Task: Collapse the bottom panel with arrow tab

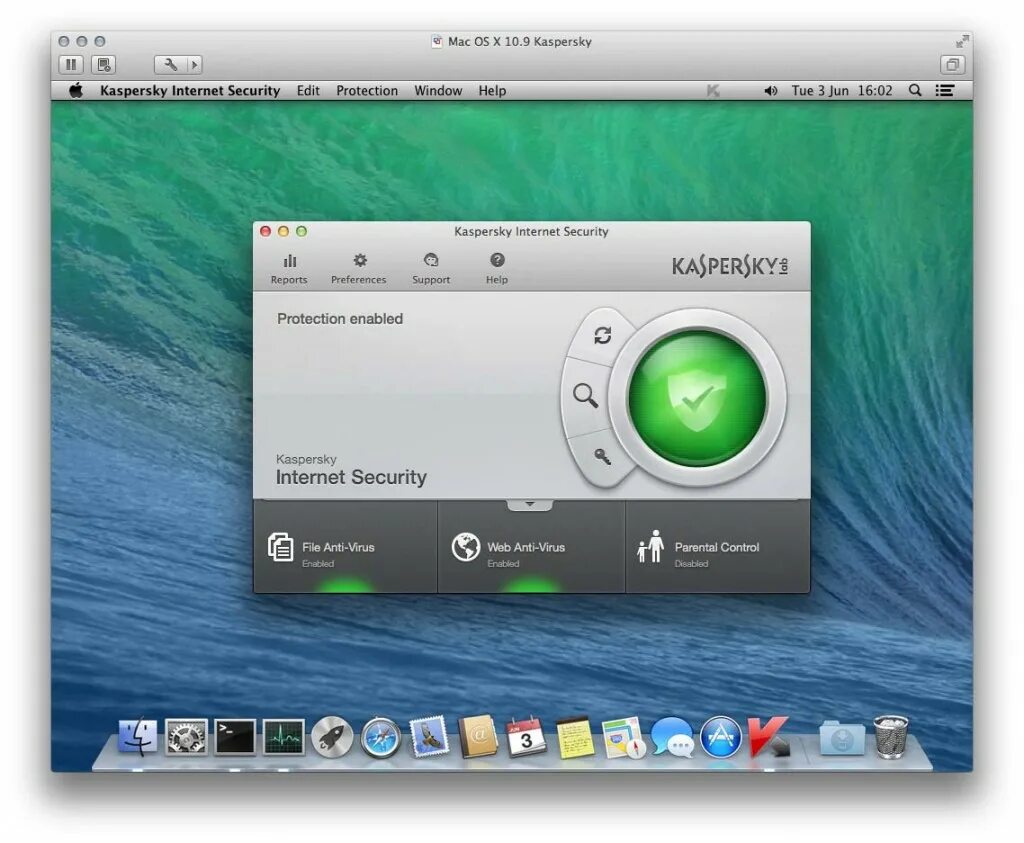Action: (530, 505)
